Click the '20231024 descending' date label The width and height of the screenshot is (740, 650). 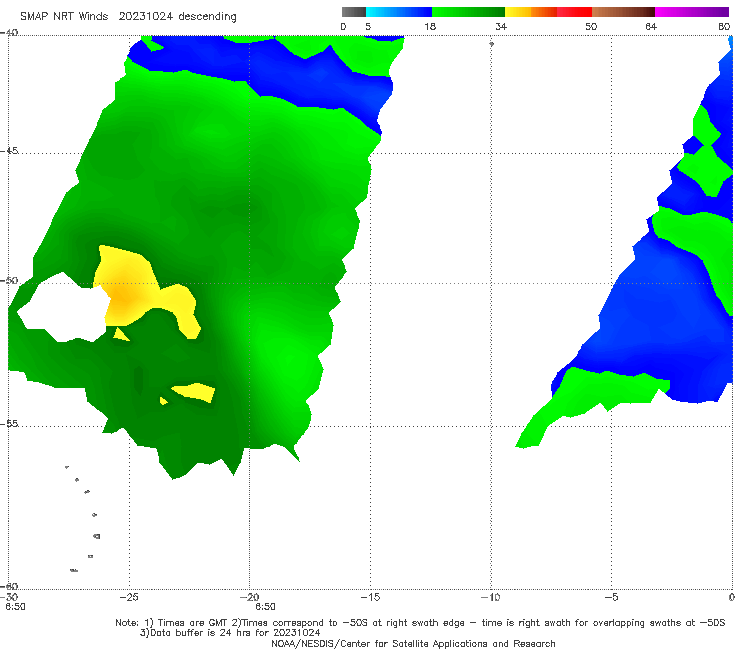coord(177,16)
